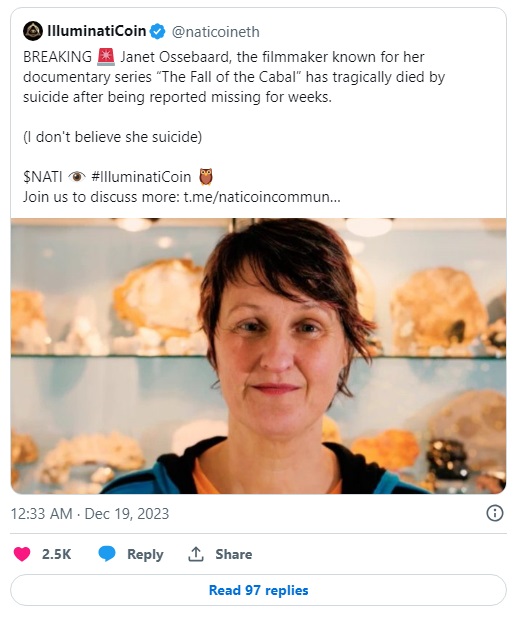
Task: Click the blue reply bubble icon
Action: 107,554
